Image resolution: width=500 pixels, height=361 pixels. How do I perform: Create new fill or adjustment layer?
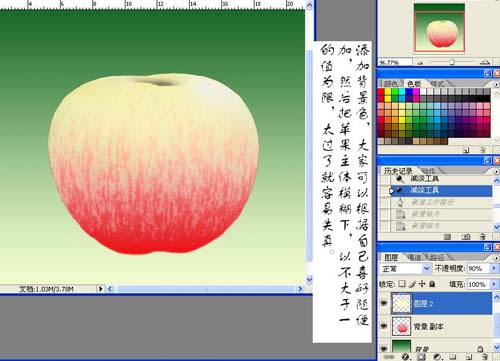click(437, 357)
